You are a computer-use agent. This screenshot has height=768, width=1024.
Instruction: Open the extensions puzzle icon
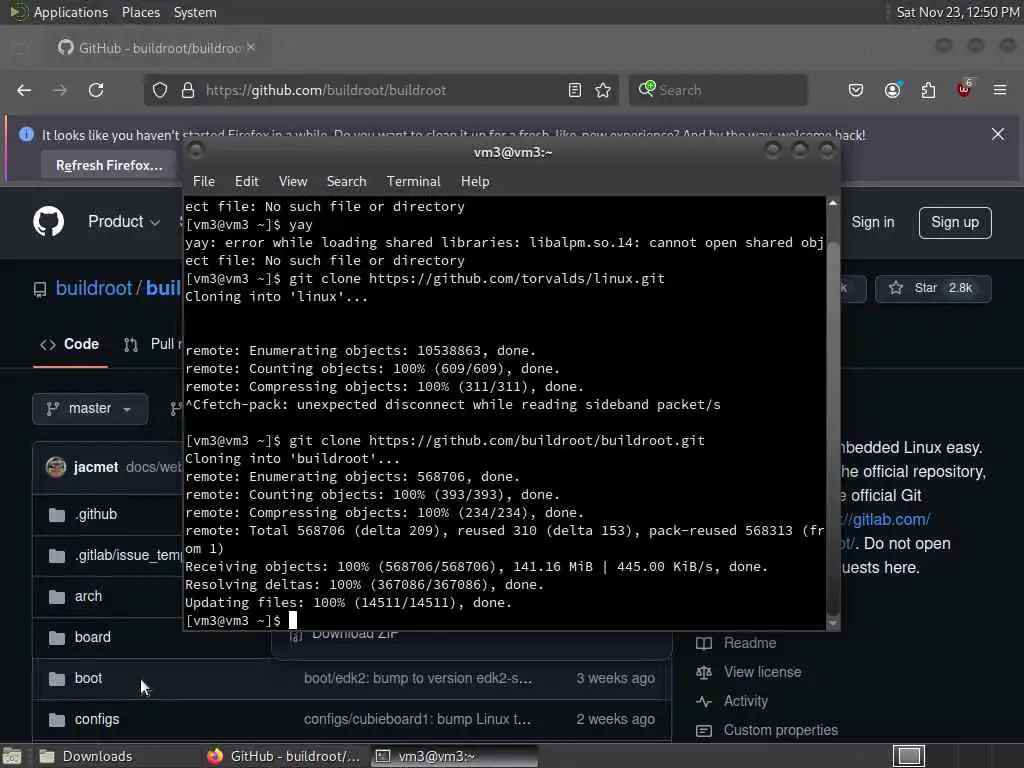point(928,90)
